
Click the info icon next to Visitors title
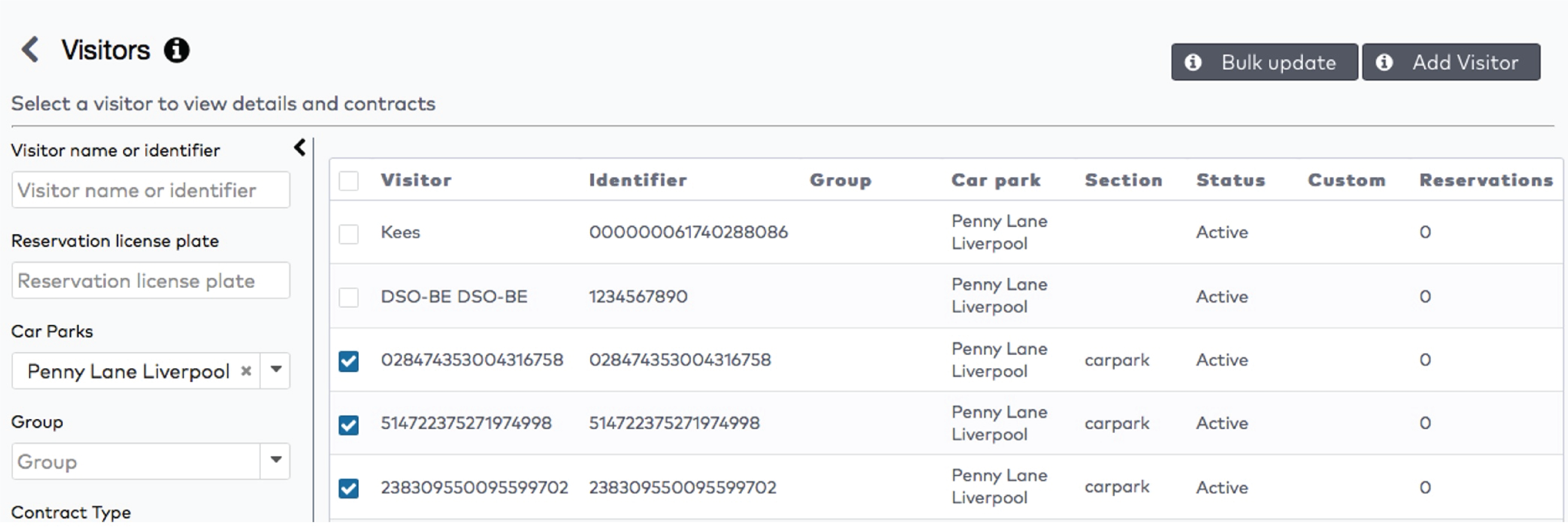pyautogui.click(x=176, y=50)
